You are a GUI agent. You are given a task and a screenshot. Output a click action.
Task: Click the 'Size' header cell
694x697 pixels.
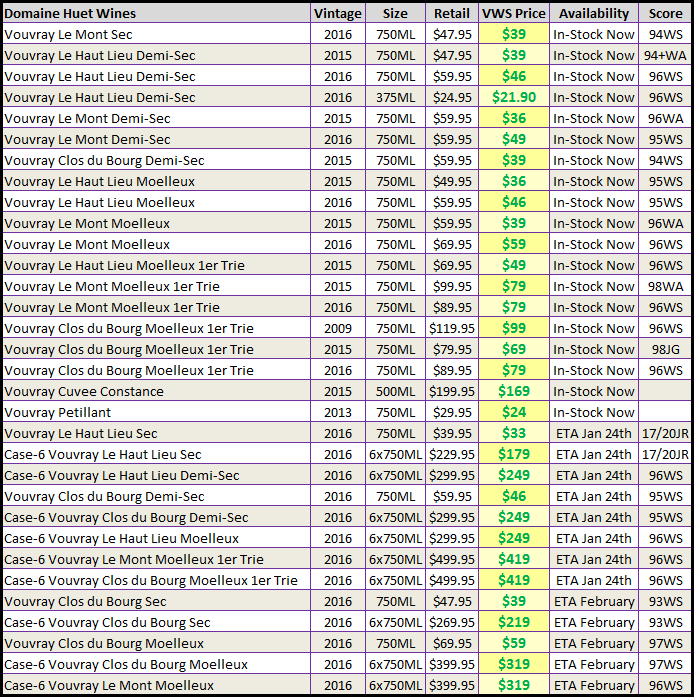coord(395,13)
